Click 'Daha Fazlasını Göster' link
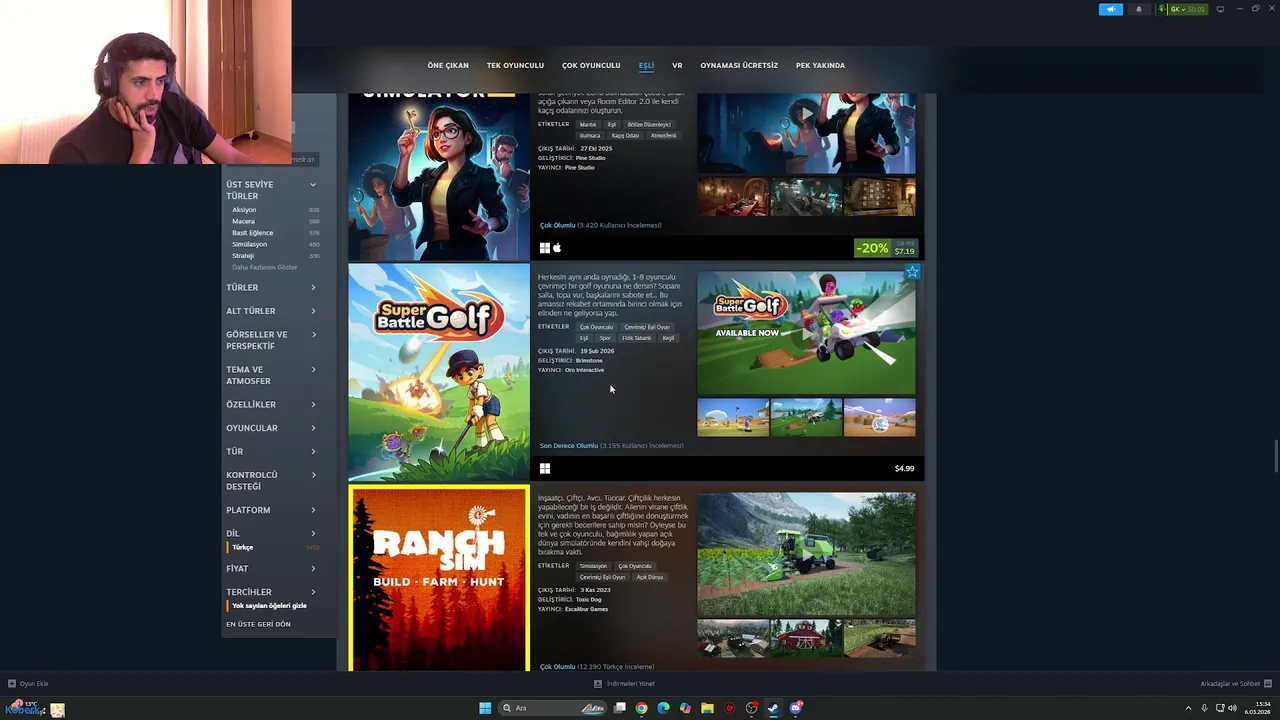This screenshot has height=720, width=1280. (265, 267)
